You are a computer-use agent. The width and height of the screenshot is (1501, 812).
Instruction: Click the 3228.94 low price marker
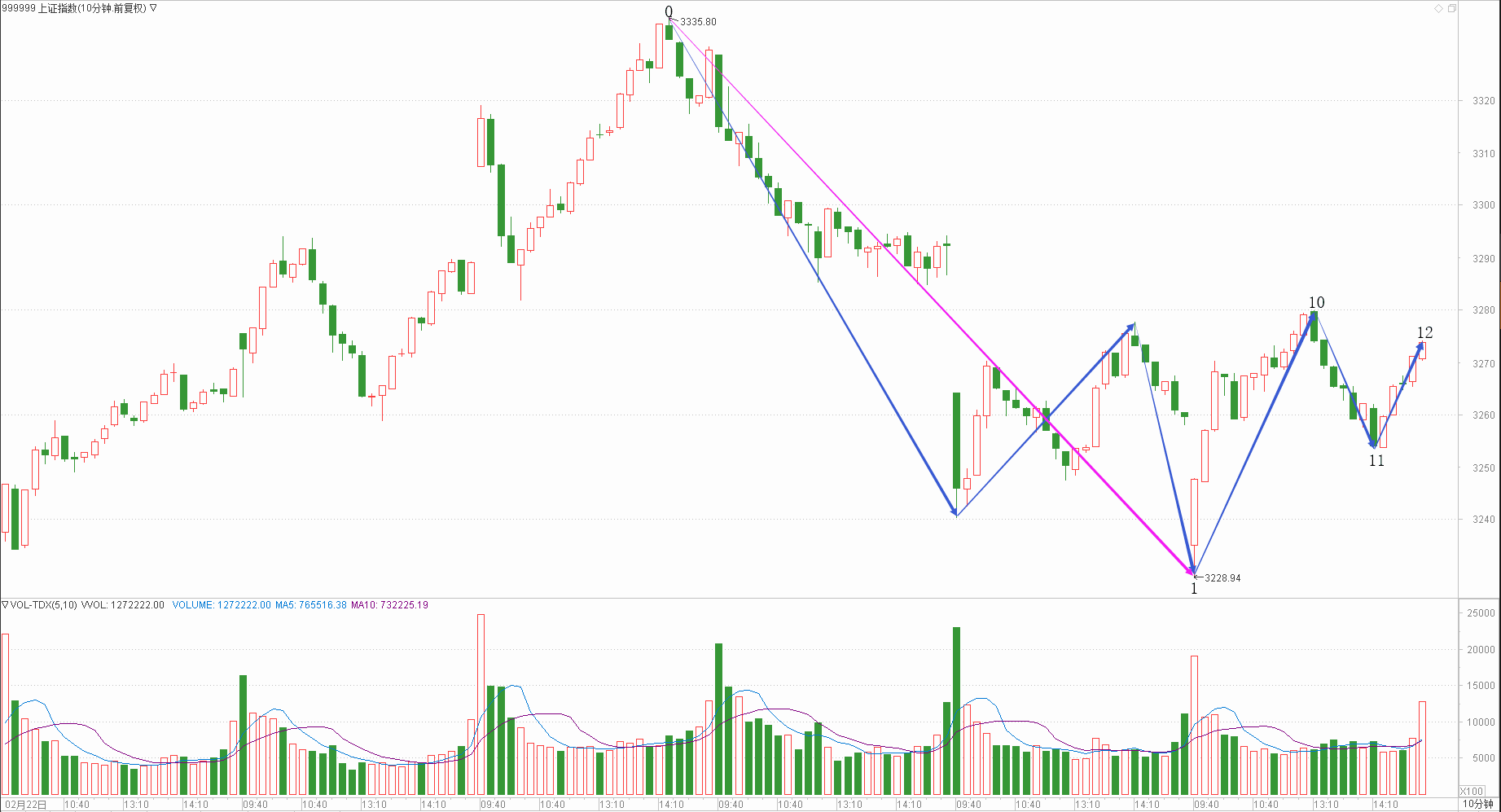tap(1222, 578)
